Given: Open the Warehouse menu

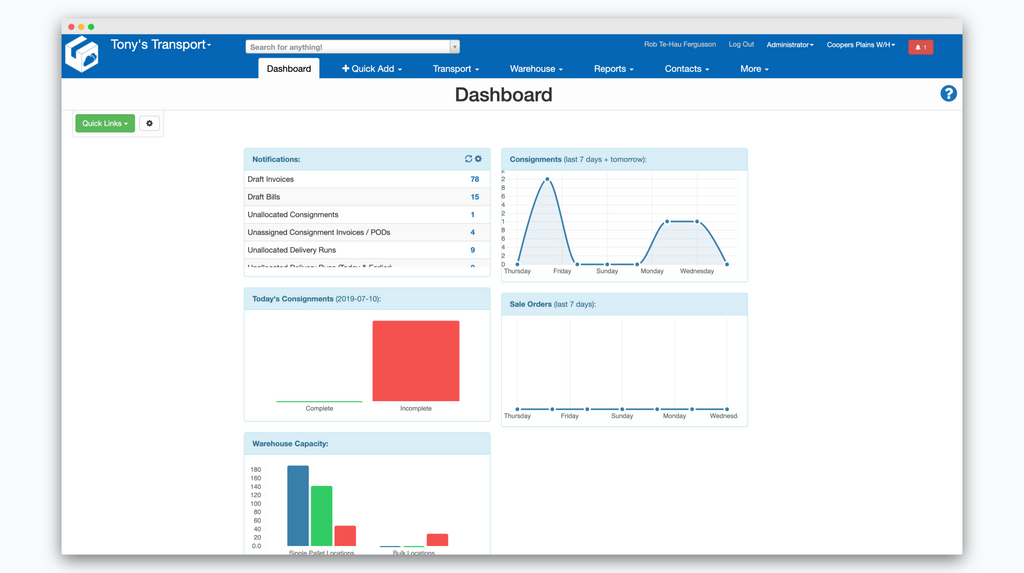Looking at the screenshot, I should click(536, 69).
